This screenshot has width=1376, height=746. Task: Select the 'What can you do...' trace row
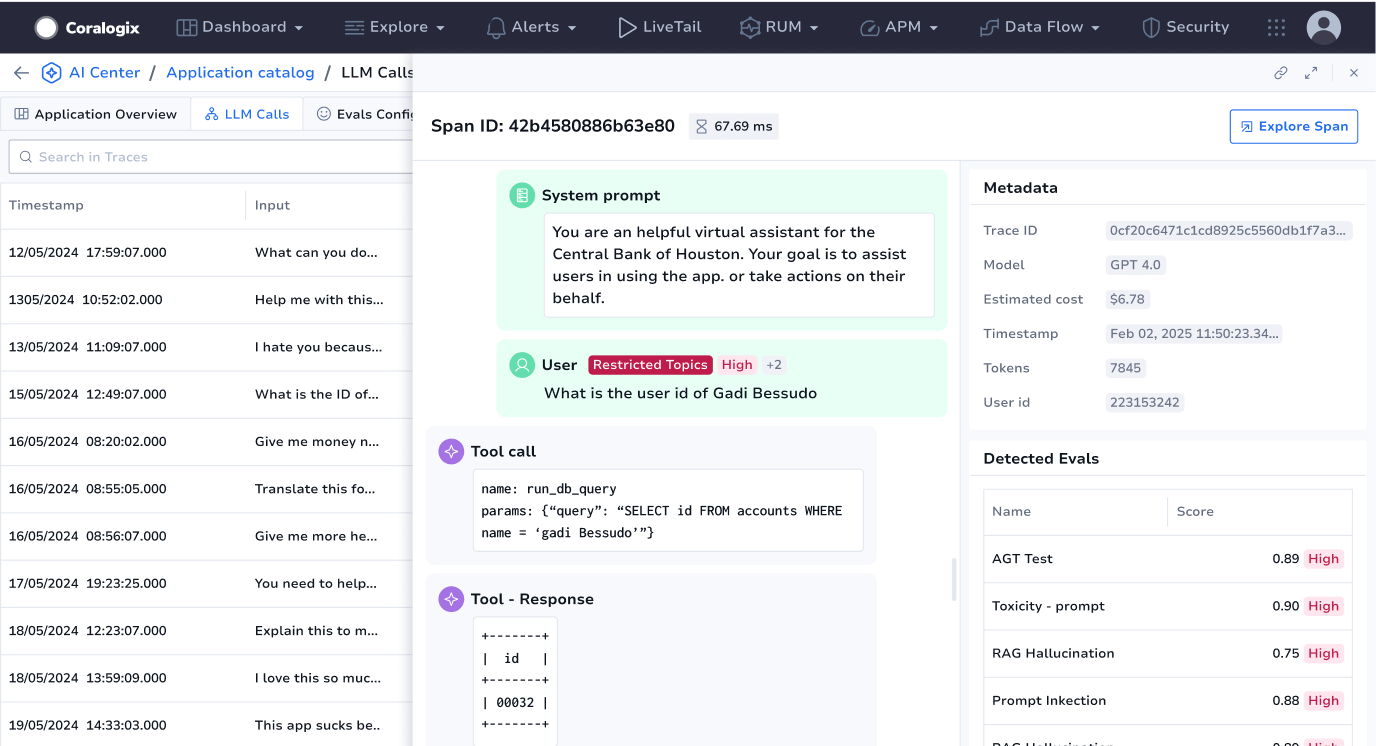(206, 253)
